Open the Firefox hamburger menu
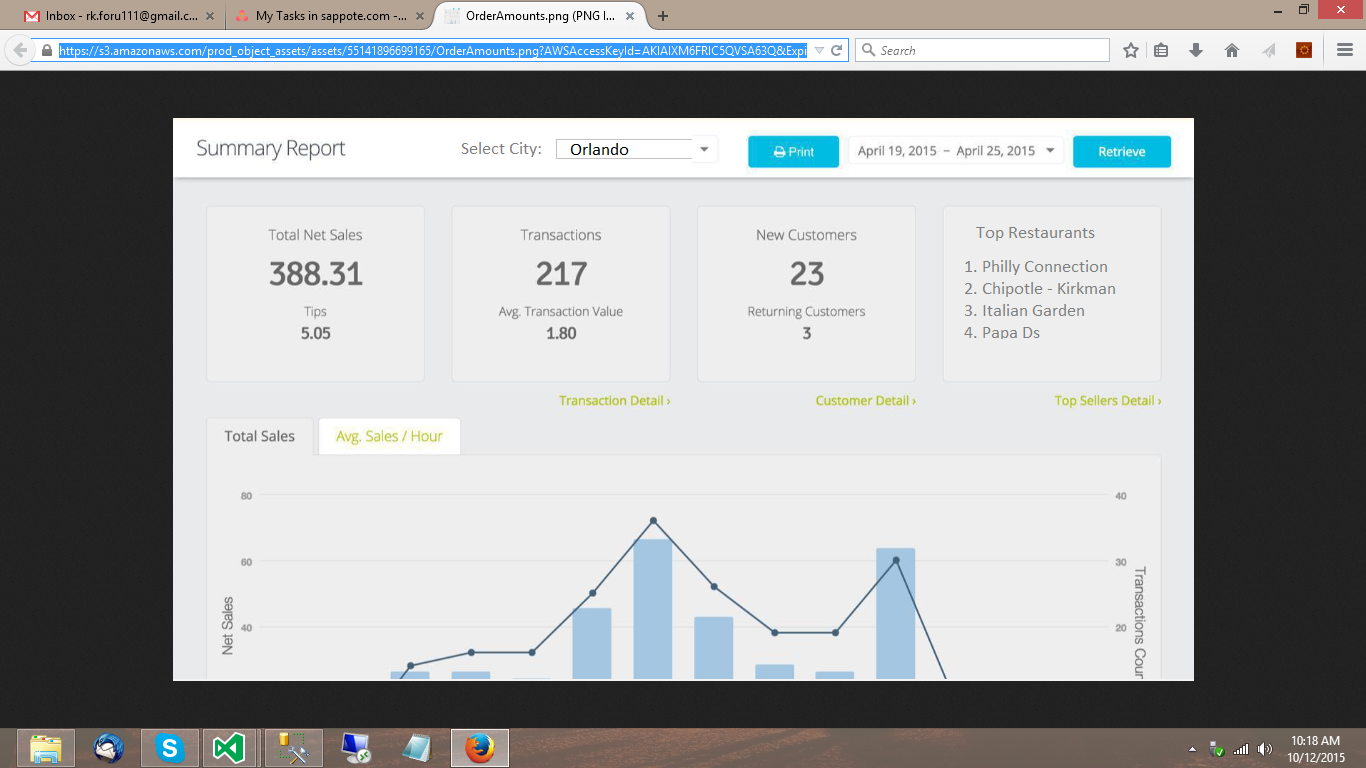 pyautogui.click(x=1345, y=50)
